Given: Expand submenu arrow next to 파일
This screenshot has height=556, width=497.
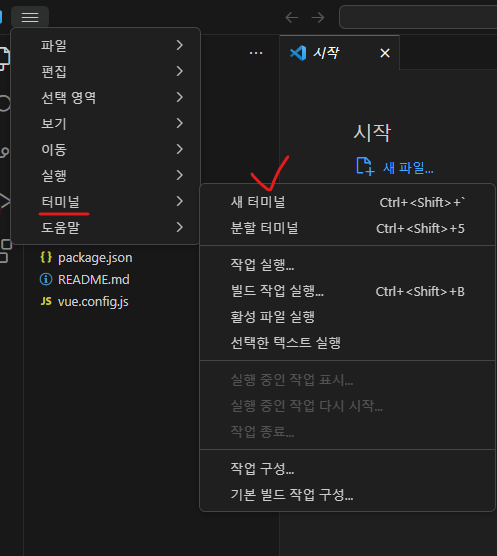Looking at the screenshot, I should point(180,45).
